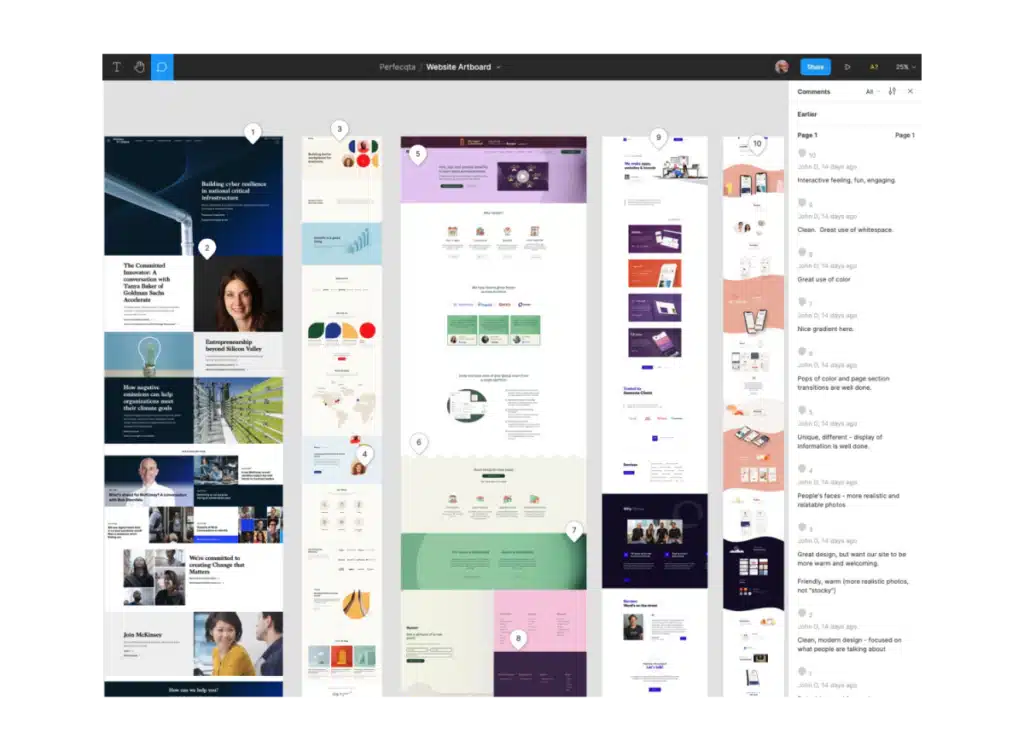The width and height of the screenshot is (1024, 751).
Task: Click the sort comments icon in Comments panel
Action: [x=891, y=91]
